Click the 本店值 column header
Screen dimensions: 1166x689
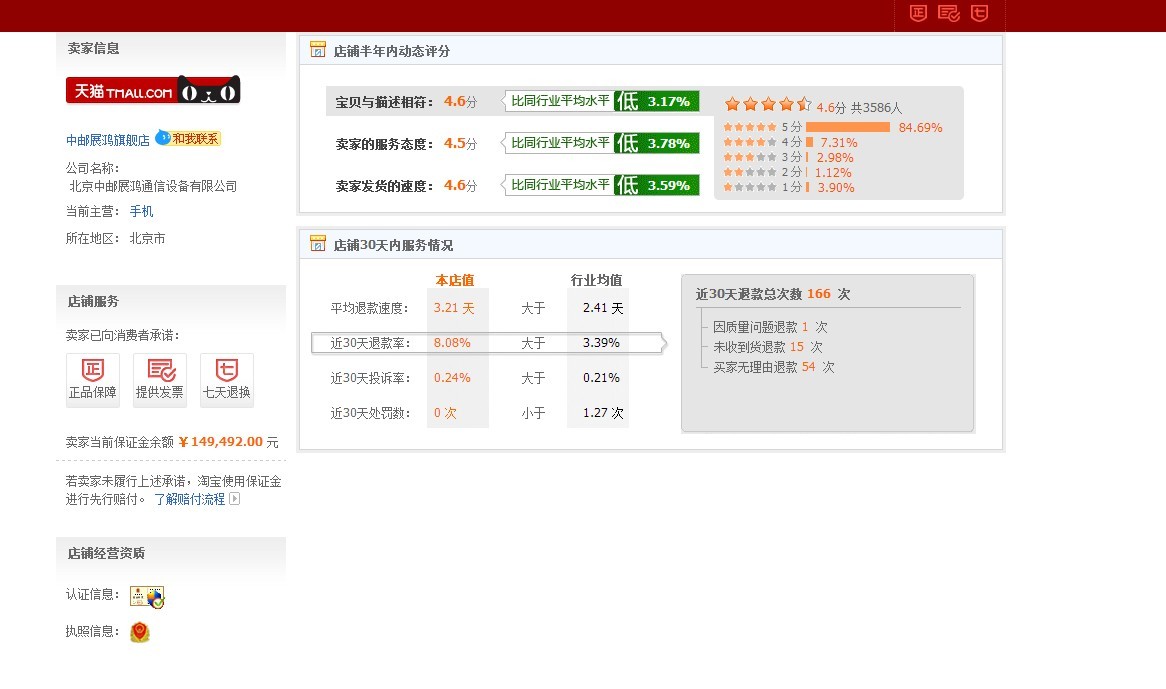tap(455, 280)
